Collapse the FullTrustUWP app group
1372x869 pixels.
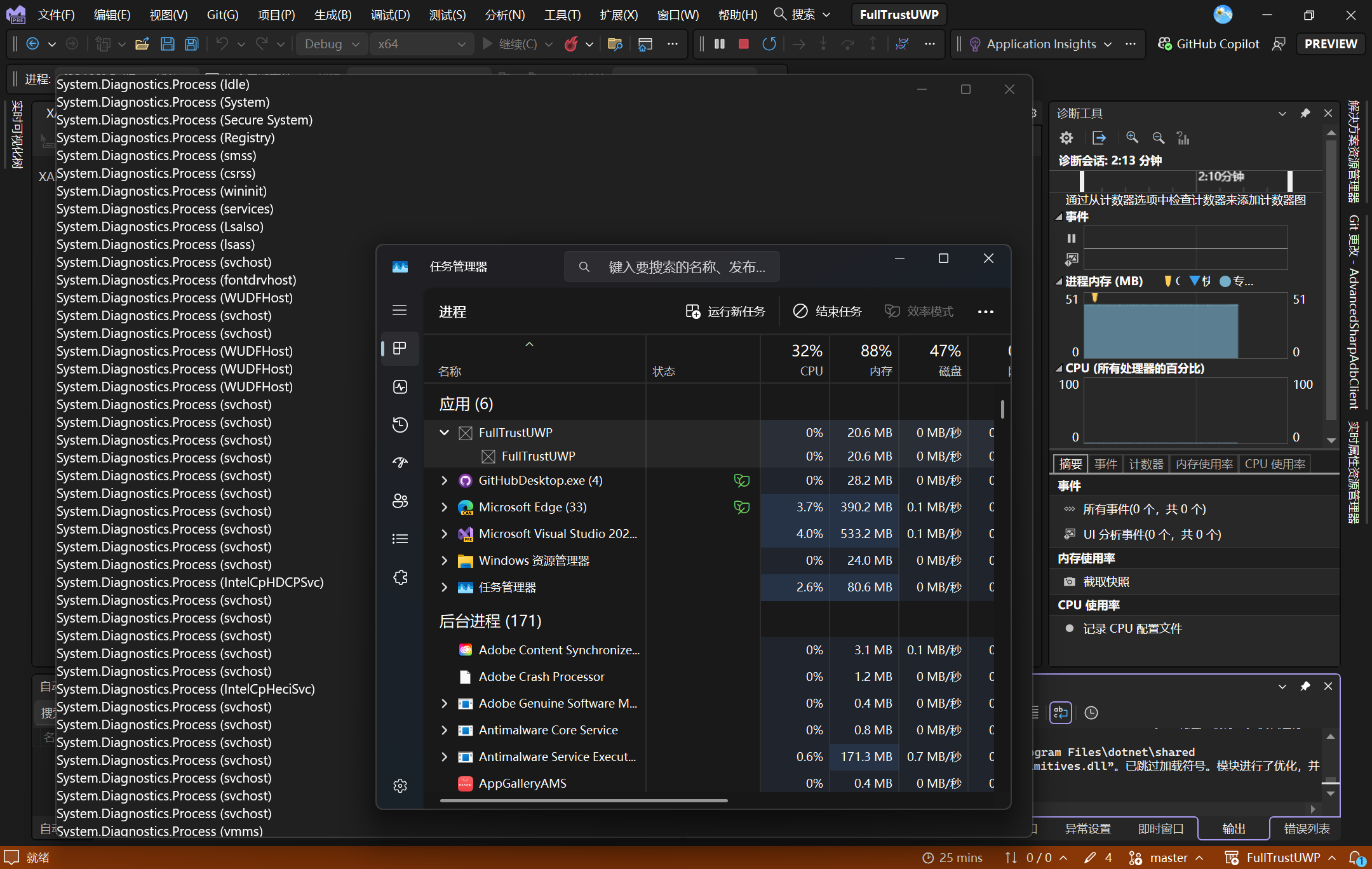pos(445,433)
